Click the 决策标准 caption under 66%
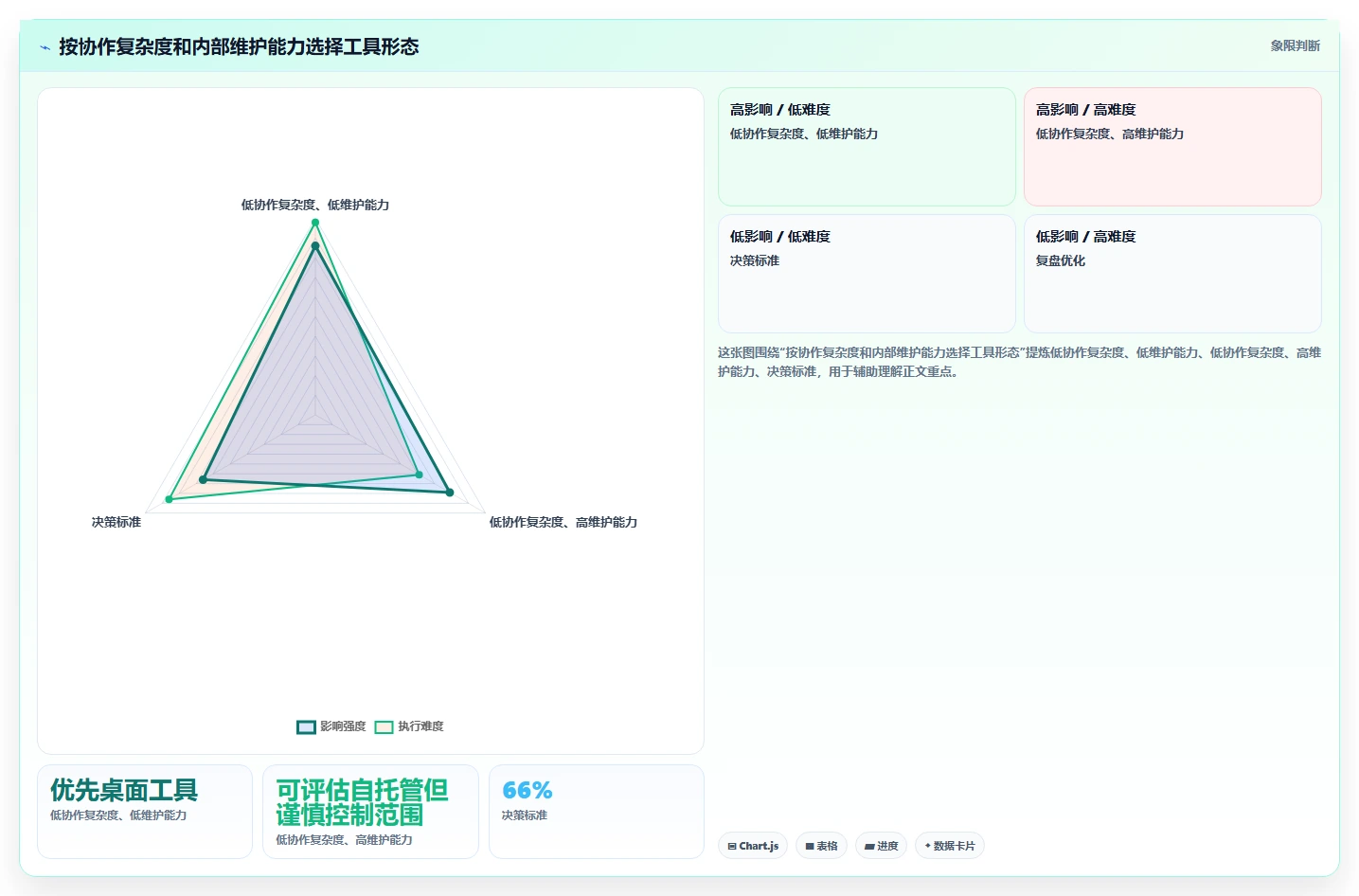 (525, 815)
